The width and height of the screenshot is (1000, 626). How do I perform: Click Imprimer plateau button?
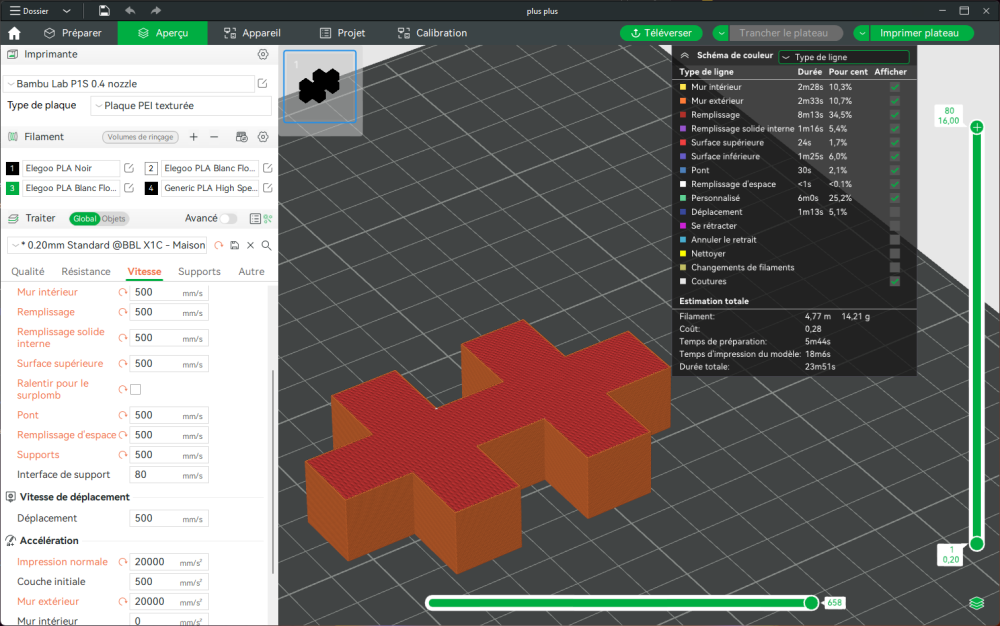919,33
